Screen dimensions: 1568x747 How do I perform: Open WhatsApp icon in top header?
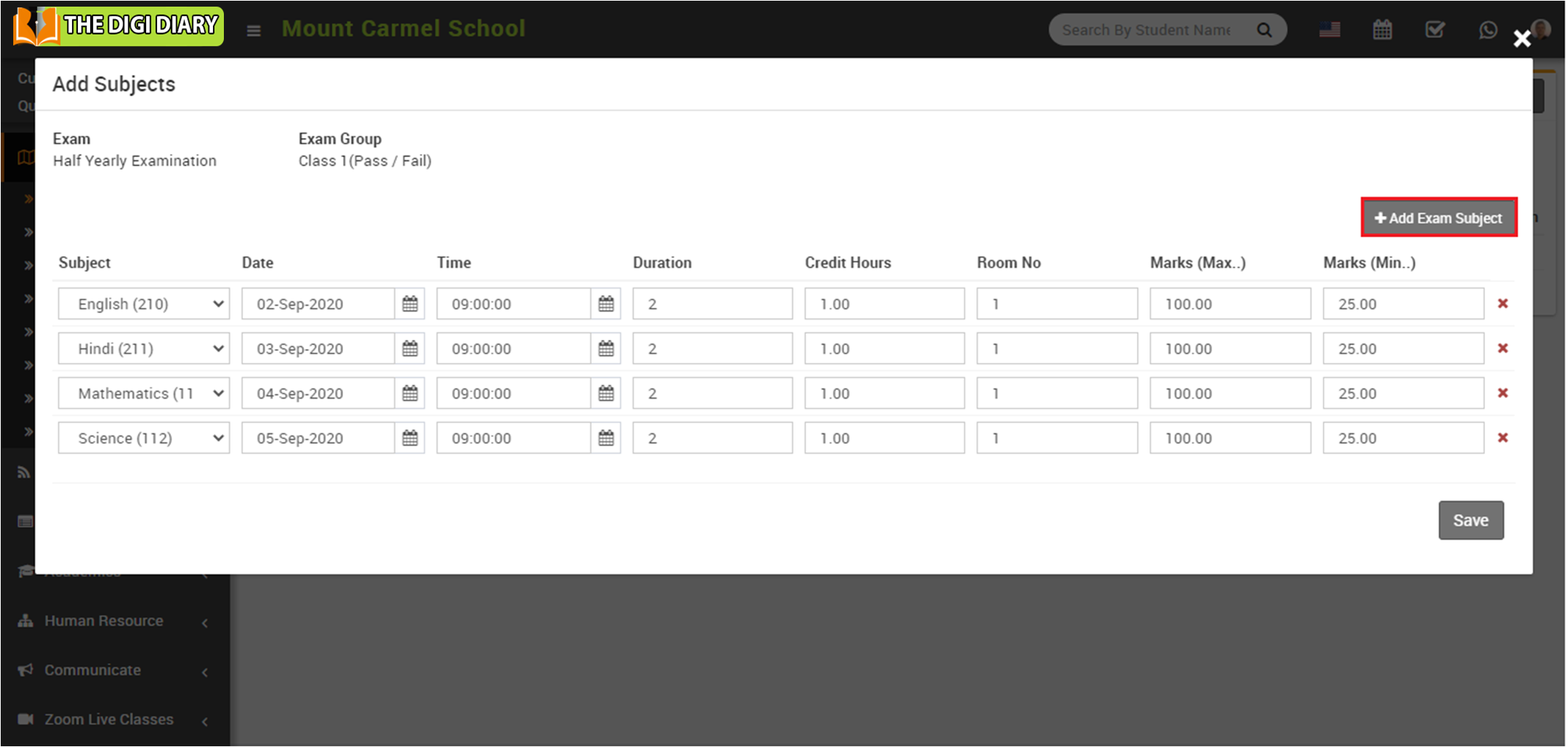click(x=1488, y=30)
